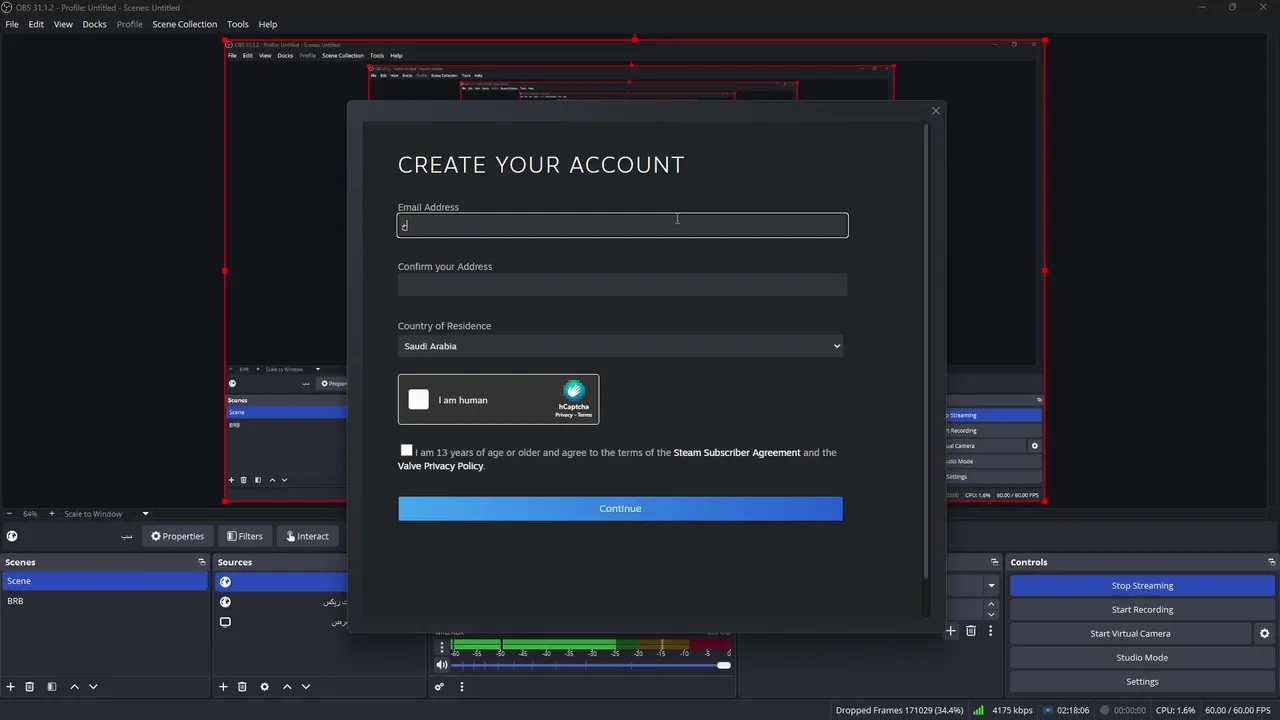Click the blue Continue button
This screenshot has height=720, width=1280.
(x=620, y=508)
